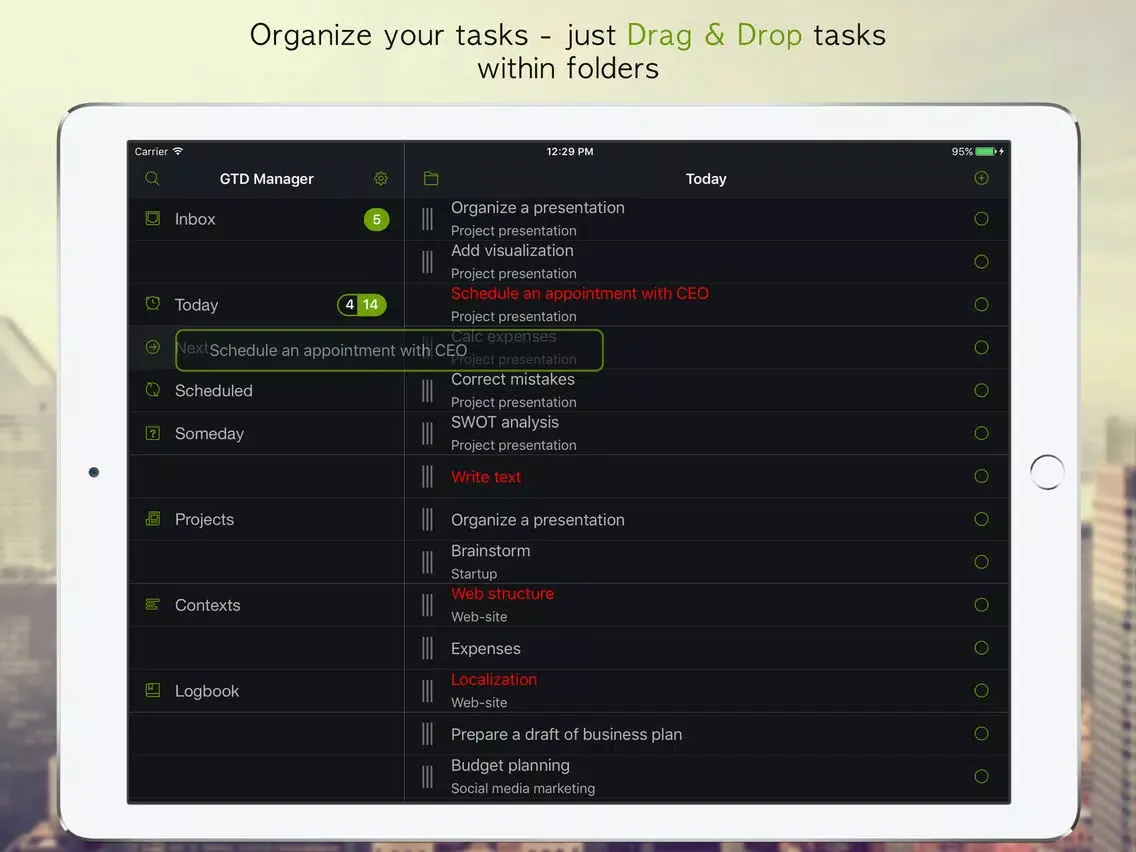This screenshot has width=1136, height=852.
Task: Open the Inbox folder
Action: click(x=266, y=219)
